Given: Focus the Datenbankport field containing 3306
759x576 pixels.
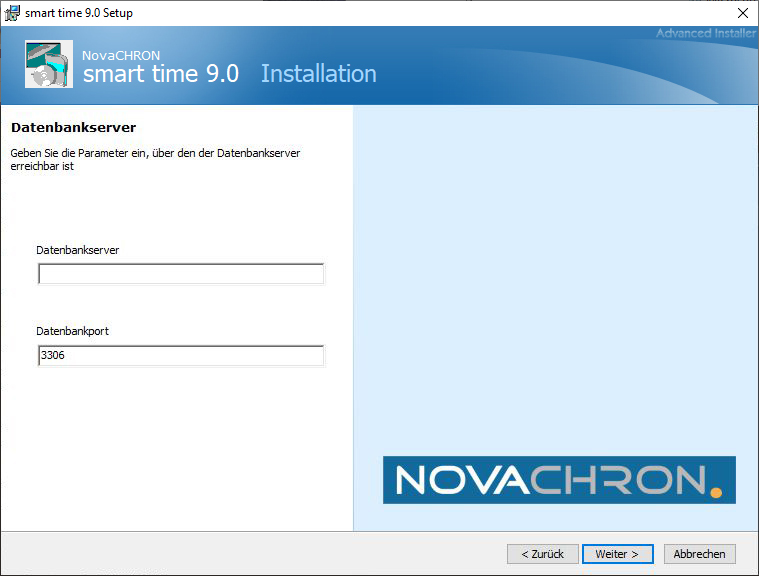Looking at the screenshot, I should click(x=181, y=356).
